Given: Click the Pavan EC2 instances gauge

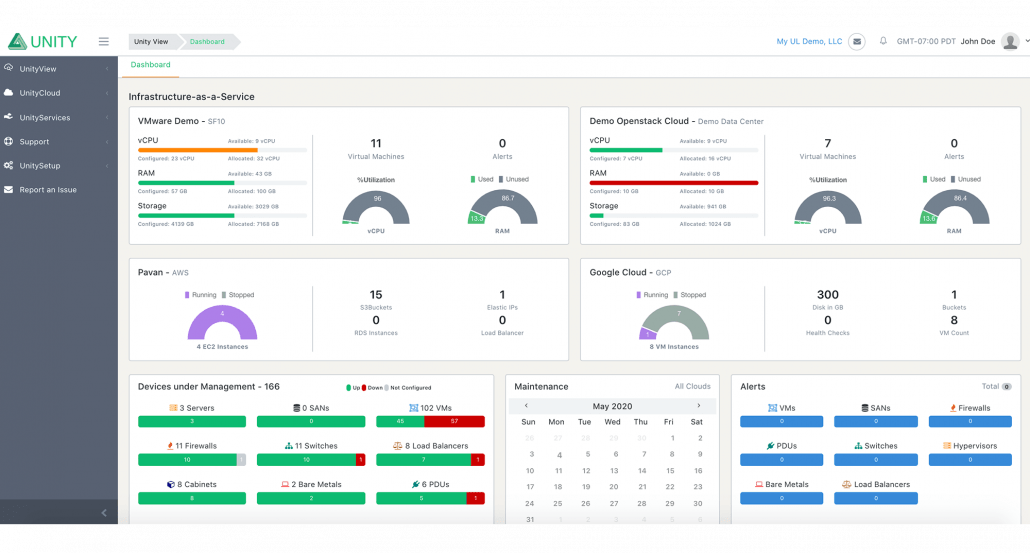Looking at the screenshot, I should [x=222, y=323].
